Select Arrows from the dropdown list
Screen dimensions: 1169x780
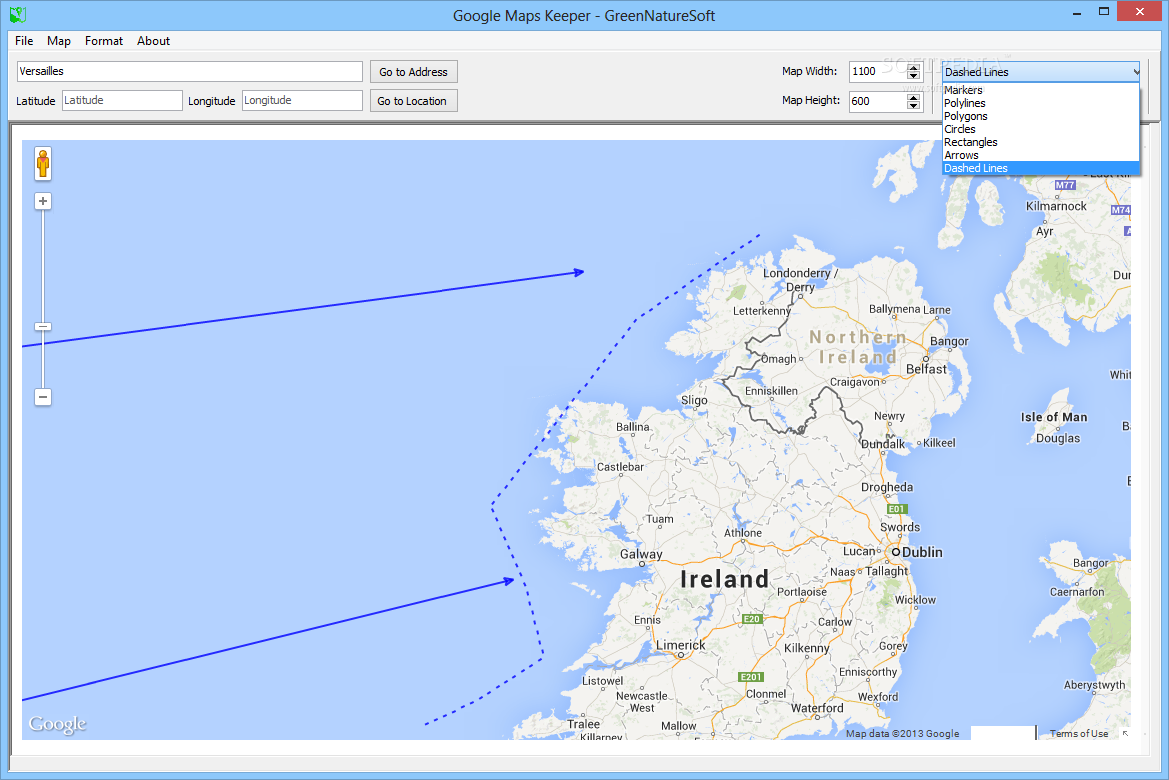tap(1041, 155)
